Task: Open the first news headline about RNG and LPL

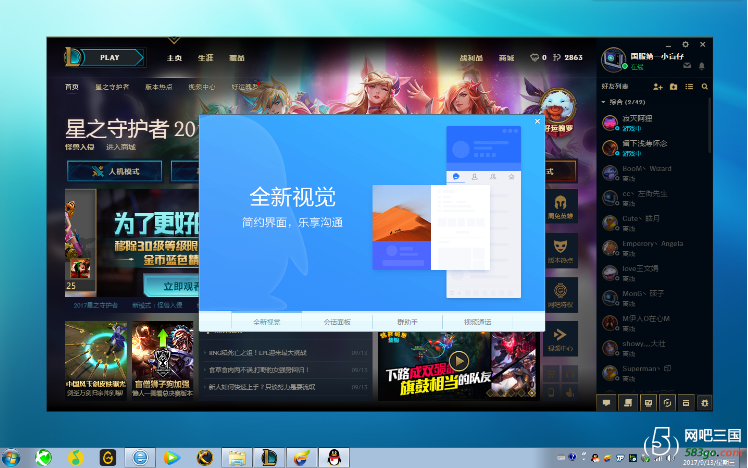Action: pyautogui.click(x=258, y=353)
